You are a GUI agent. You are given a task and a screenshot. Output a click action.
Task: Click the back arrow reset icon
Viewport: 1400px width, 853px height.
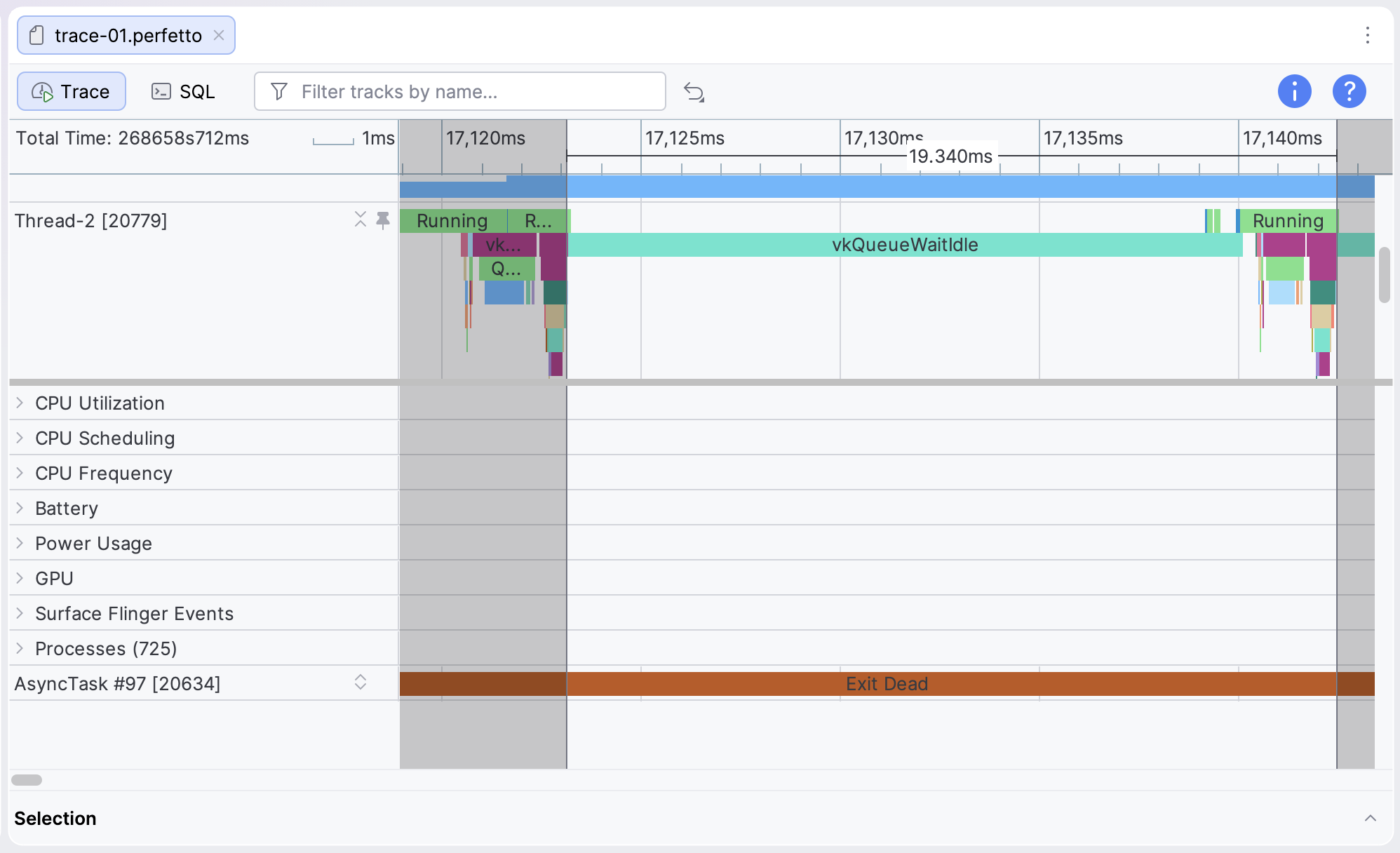coord(694,92)
